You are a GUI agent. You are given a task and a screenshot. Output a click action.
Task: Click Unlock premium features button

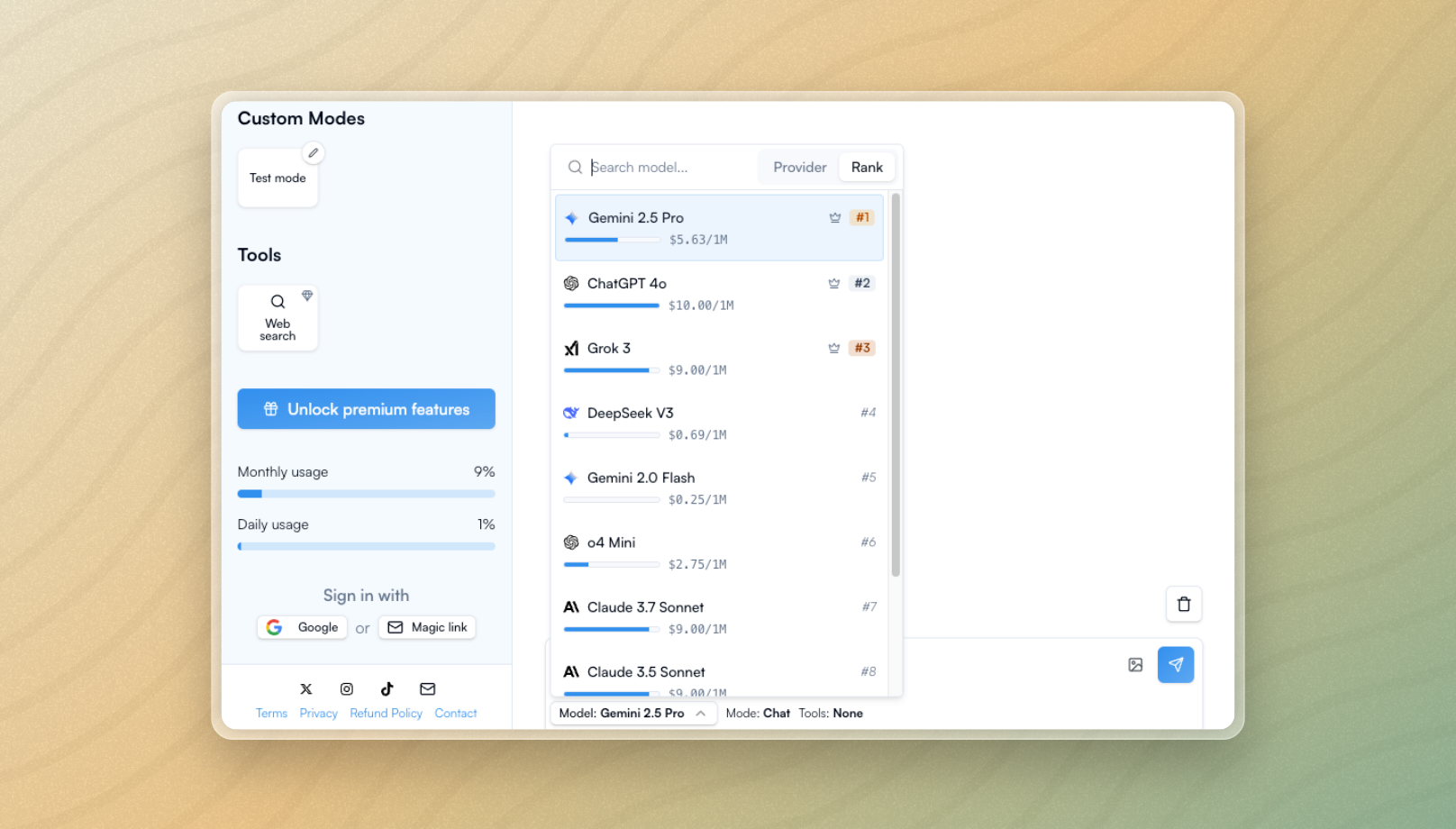366,409
